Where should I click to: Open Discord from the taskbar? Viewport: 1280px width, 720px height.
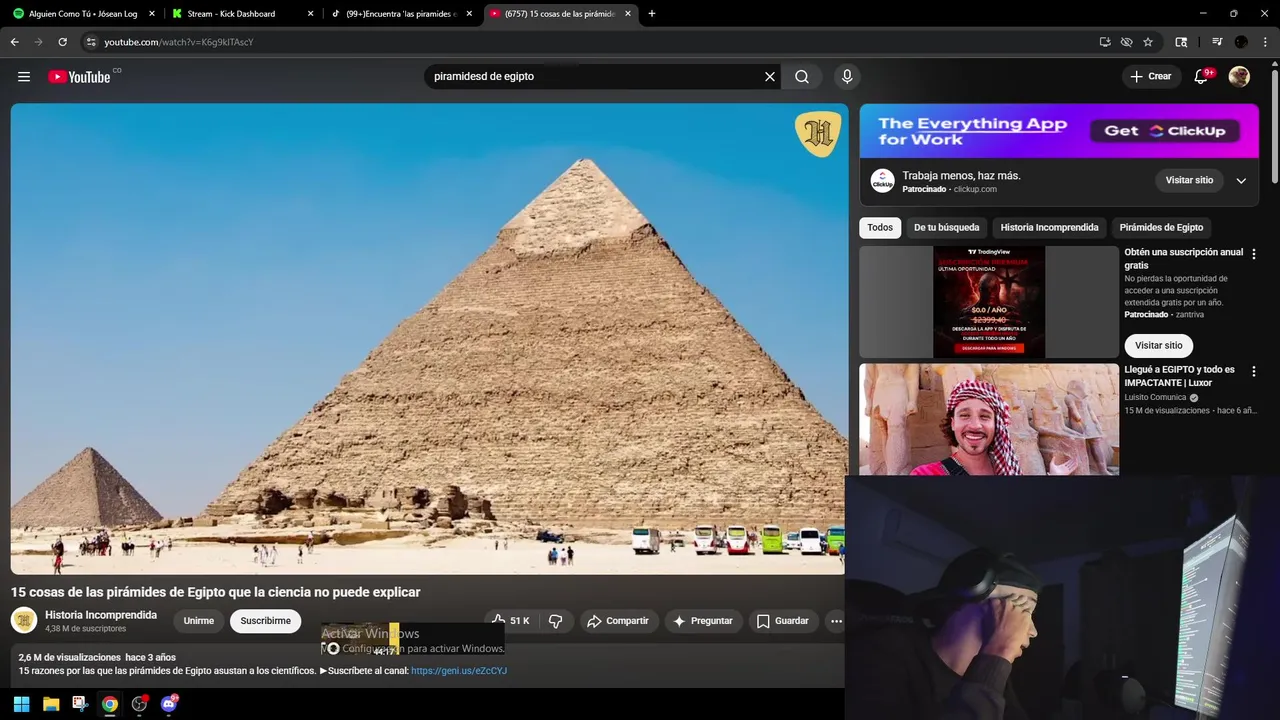coord(169,704)
